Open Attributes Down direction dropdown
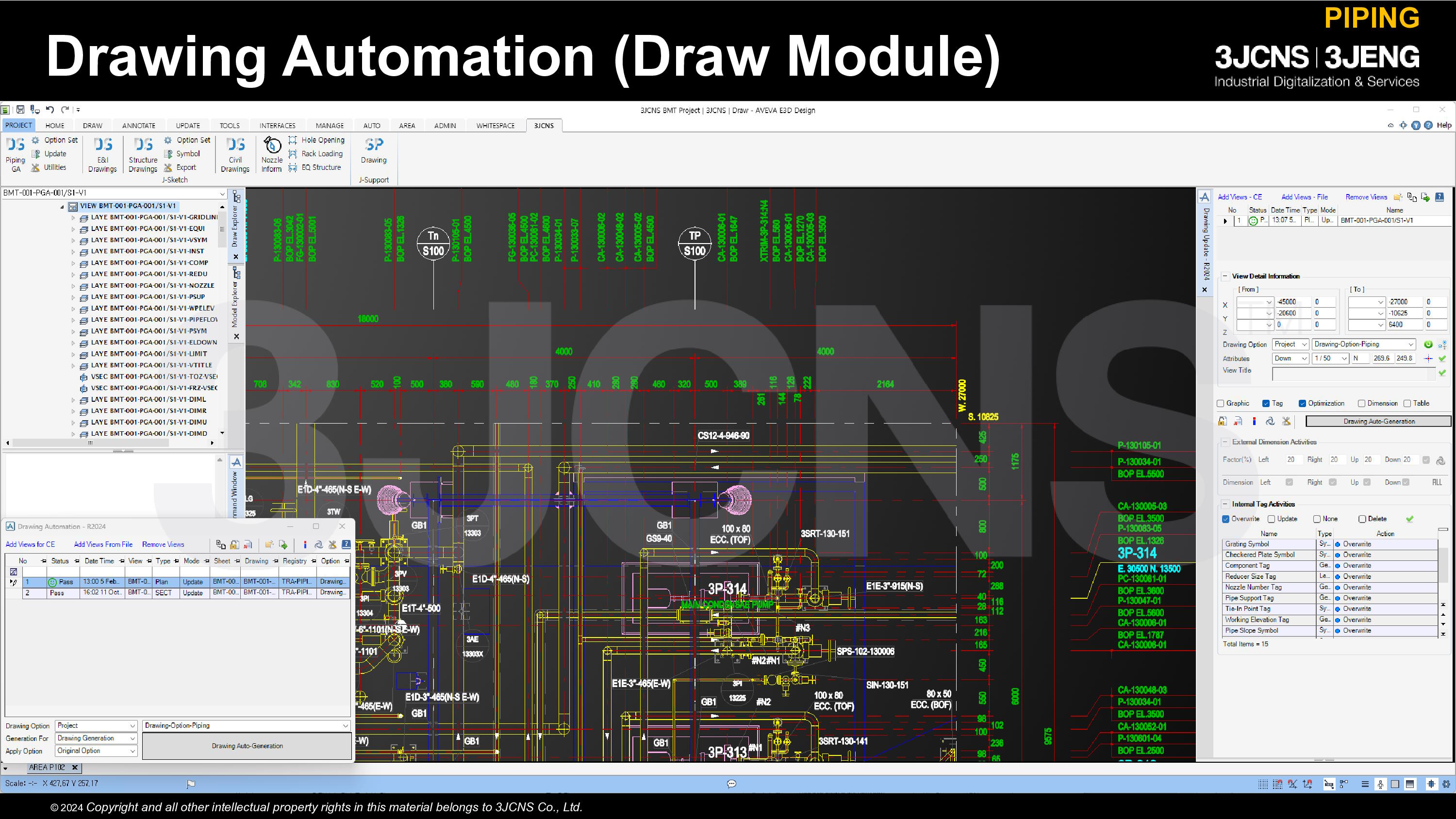Image resolution: width=1456 pixels, height=819 pixels. (1291, 359)
